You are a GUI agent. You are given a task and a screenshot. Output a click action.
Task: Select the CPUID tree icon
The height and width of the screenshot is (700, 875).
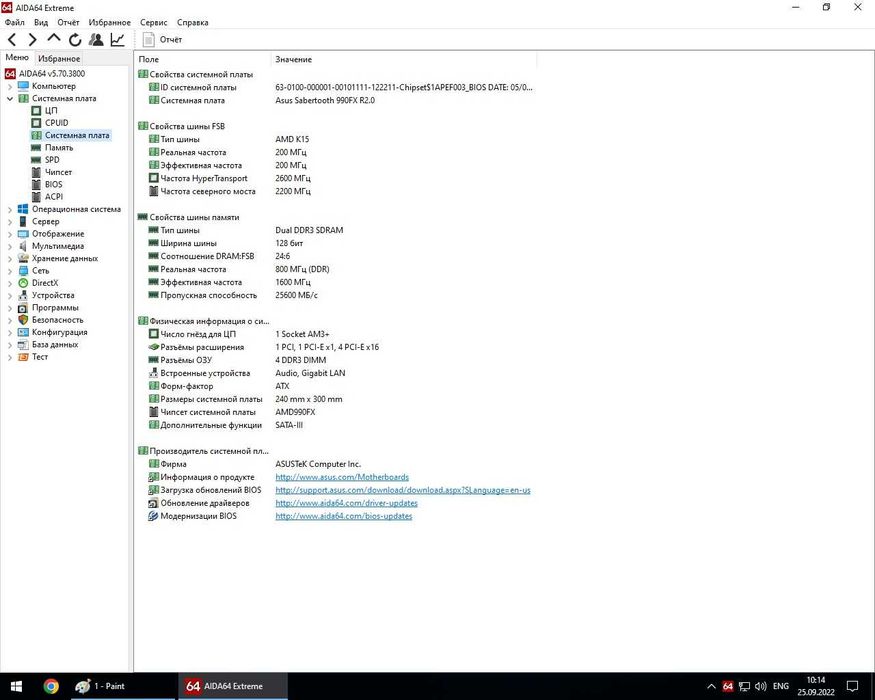[36, 123]
